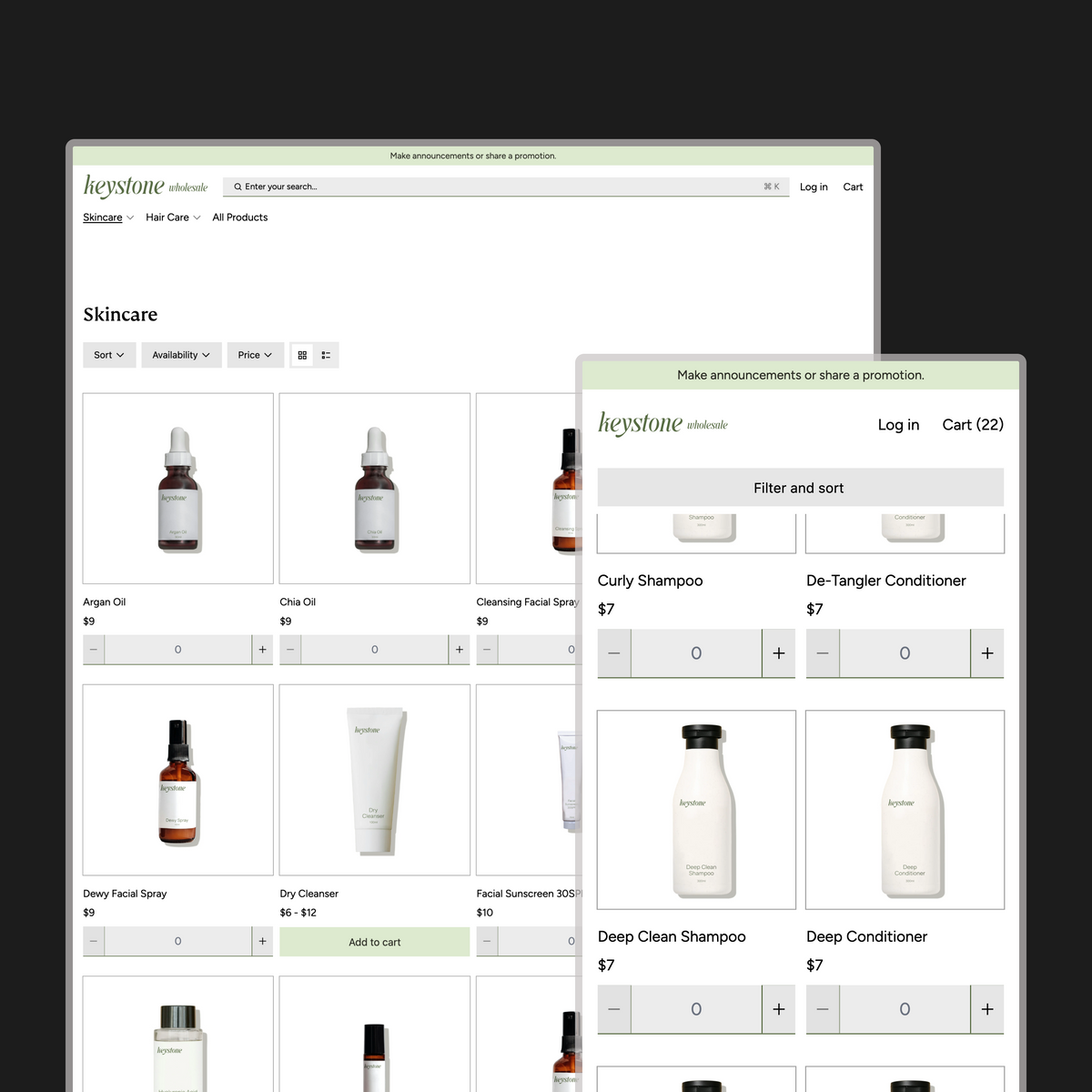
Task: Click the keystone wholesale logo
Action: (x=145, y=186)
